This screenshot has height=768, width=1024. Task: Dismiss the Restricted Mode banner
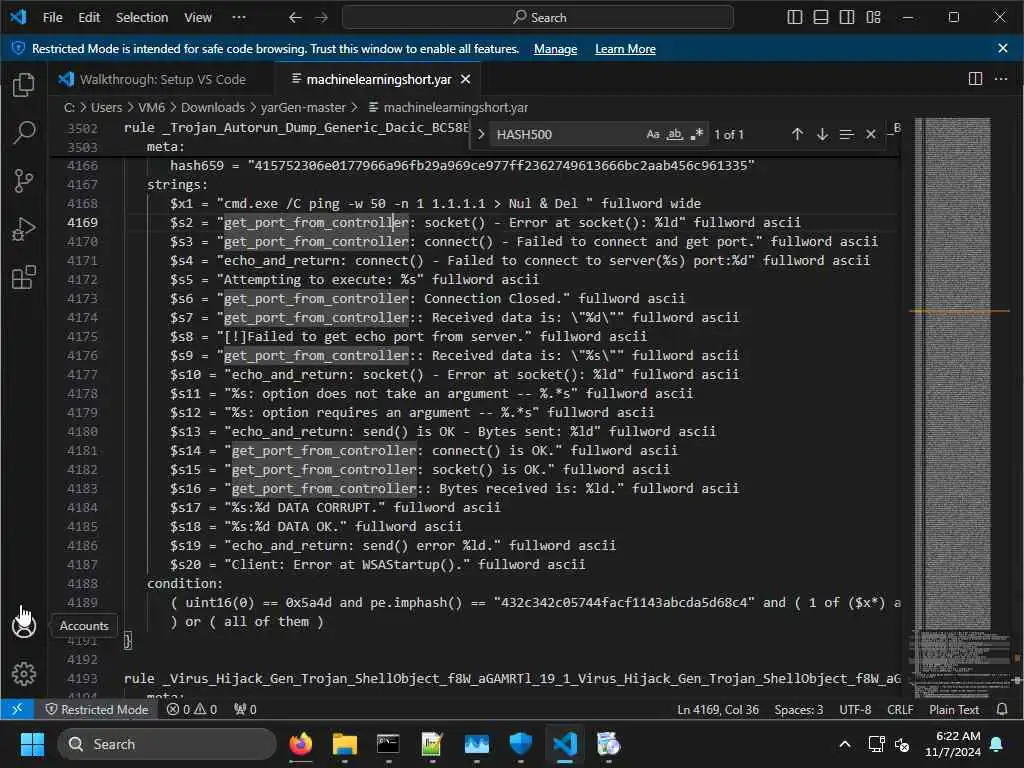[x=1003, y=48]
